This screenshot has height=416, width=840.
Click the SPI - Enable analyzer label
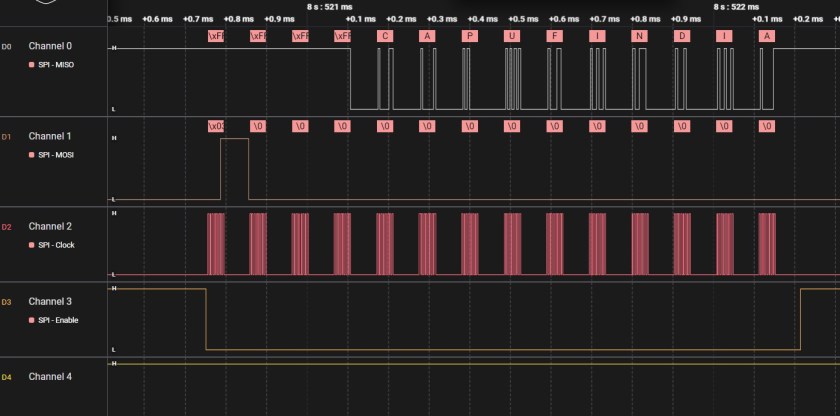coord(58,320)
